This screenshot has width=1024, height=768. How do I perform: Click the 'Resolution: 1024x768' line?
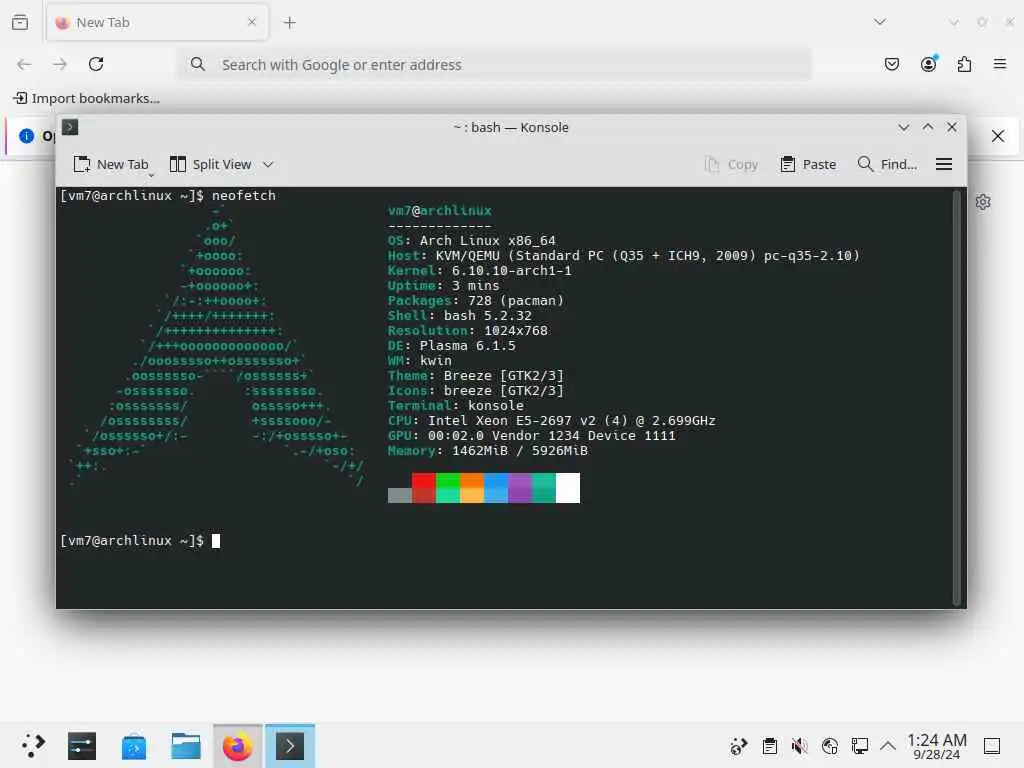[x=468, y=330]
